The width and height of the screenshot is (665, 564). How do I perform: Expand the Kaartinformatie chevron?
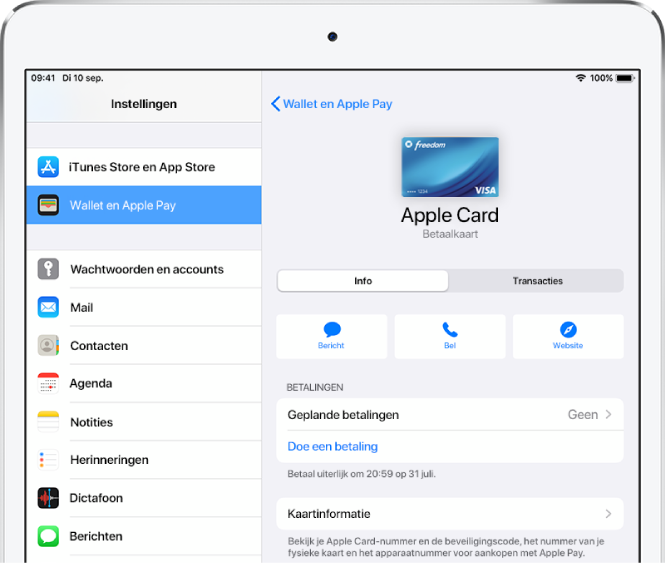[x=608, y=514]
